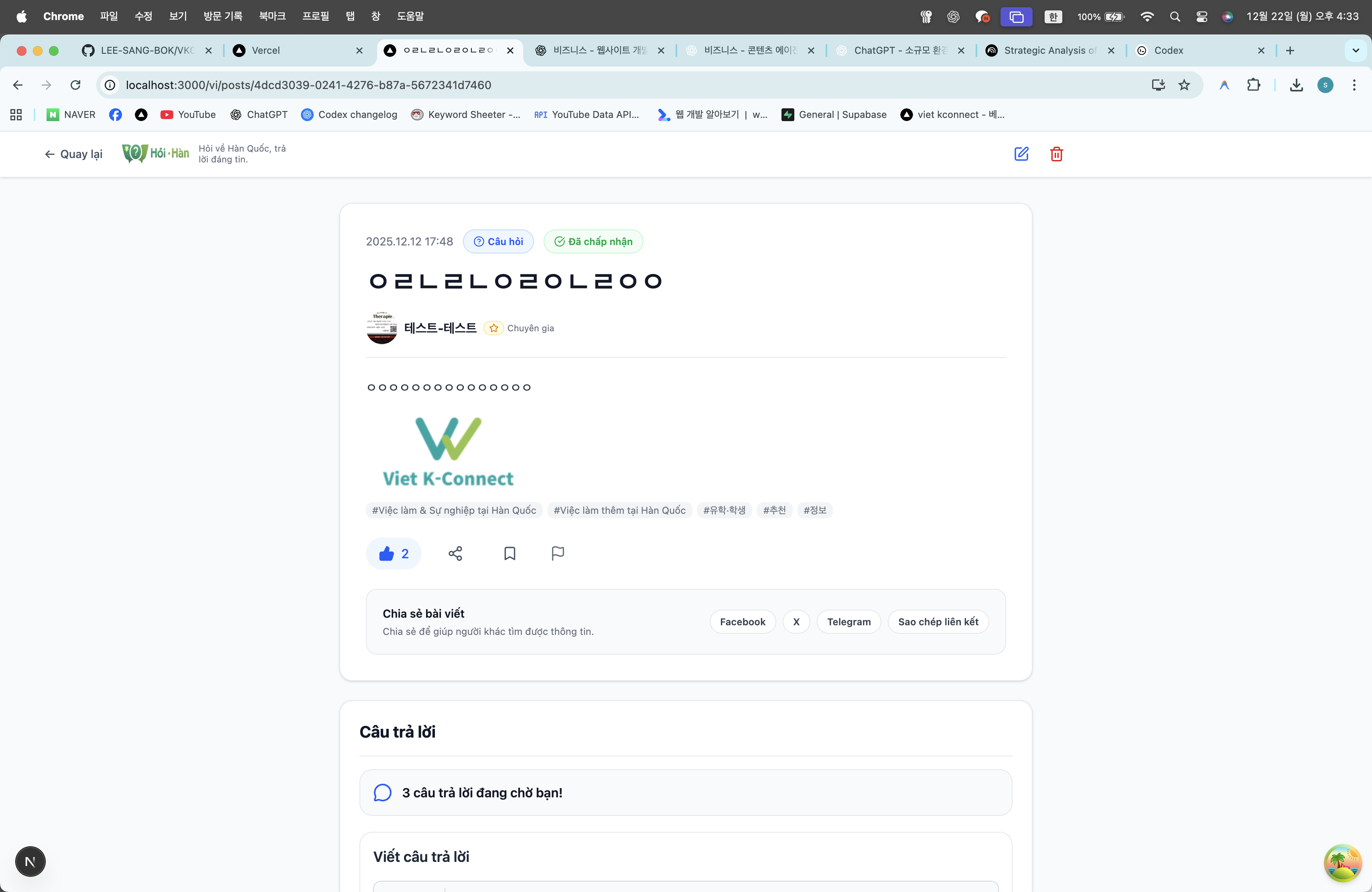This screenshot has width=1372, height=892.
Task: Click the Chrome downloads icon
Action: pyautogui.click(x=1296, y=85)
